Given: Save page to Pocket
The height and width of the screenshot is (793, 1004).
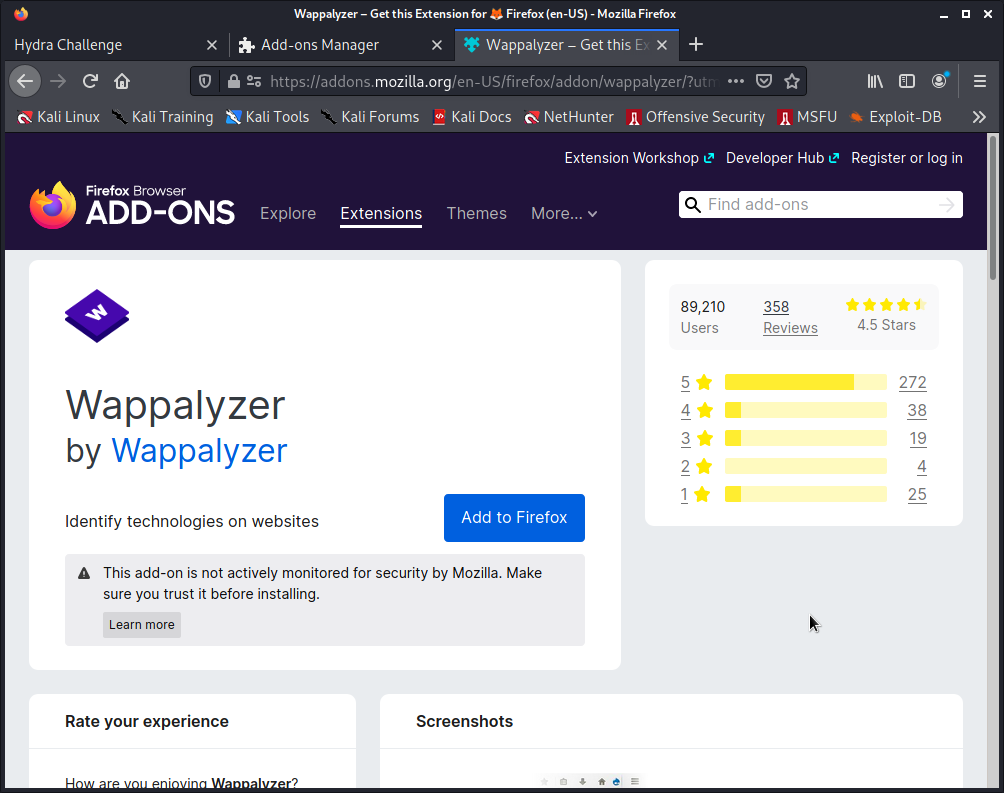Looking at the screenshot, I should tap(763, 81).
